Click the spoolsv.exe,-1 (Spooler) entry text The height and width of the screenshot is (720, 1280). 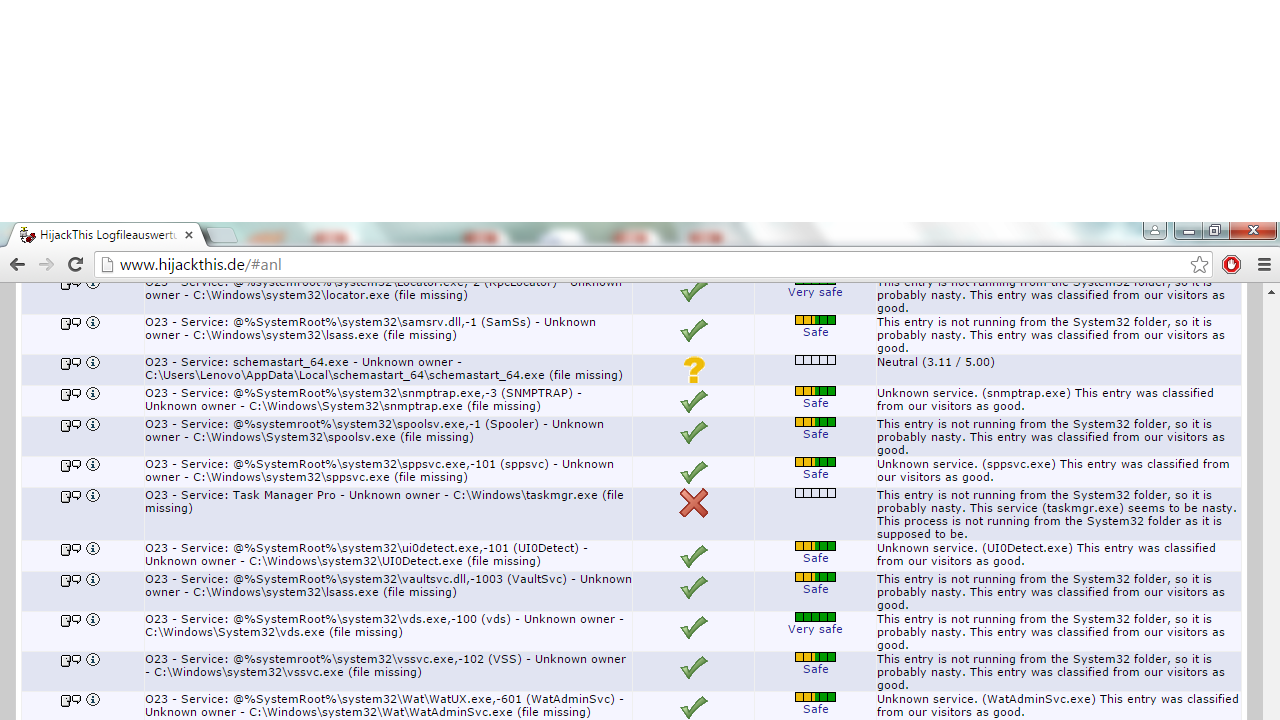pyautogui.click(x=375, y=431)
